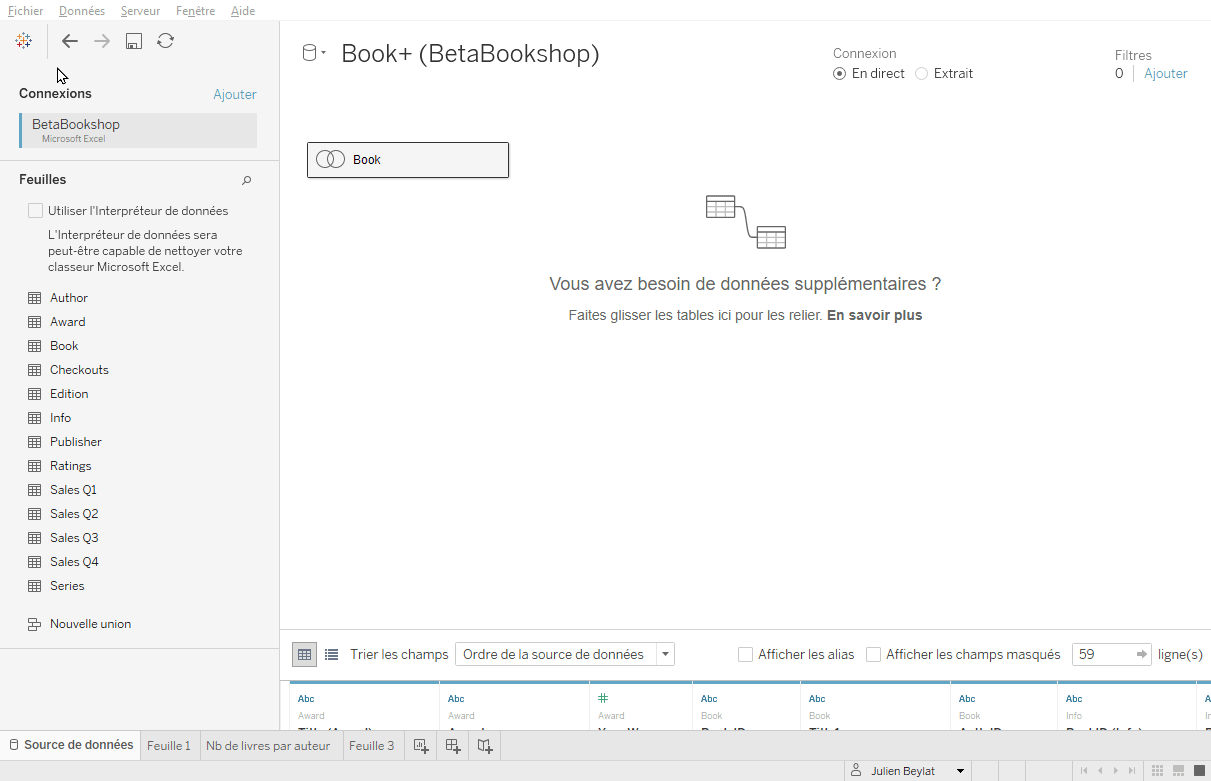
Task: Switch to the data grid preview icon
Action: [305, 654]
